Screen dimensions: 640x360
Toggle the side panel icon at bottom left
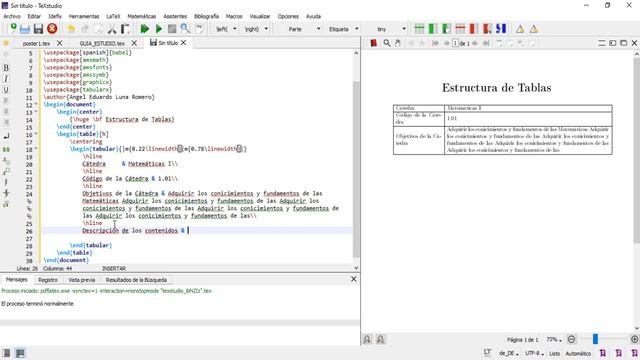pyautogui.click(x=6, y=353)
